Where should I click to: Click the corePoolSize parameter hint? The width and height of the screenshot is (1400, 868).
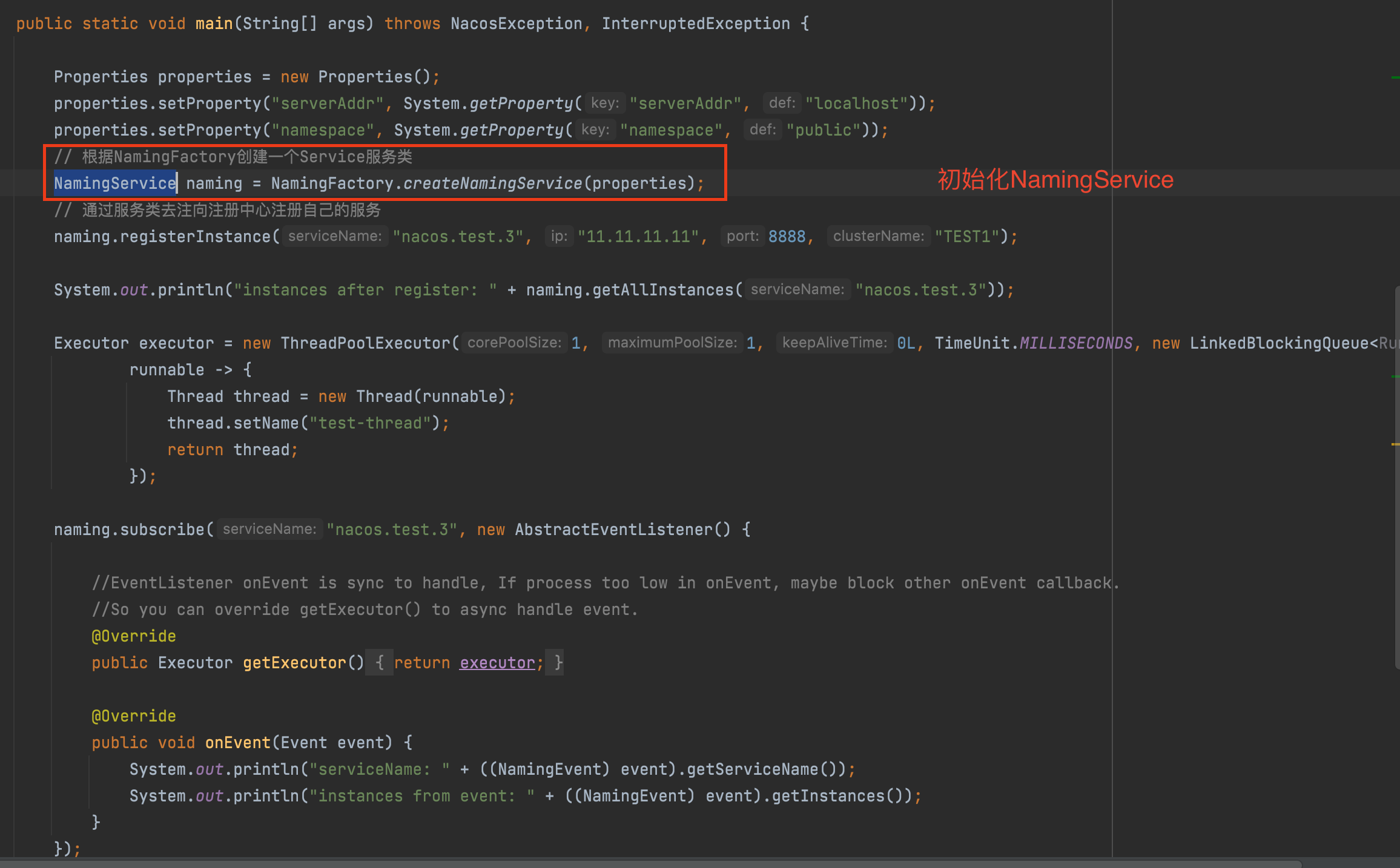click(514, 343)
